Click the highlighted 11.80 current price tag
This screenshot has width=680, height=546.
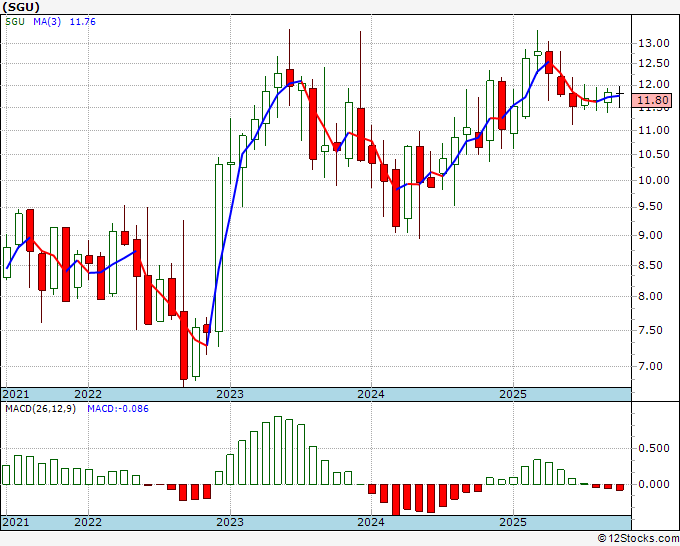coord(652,101)
